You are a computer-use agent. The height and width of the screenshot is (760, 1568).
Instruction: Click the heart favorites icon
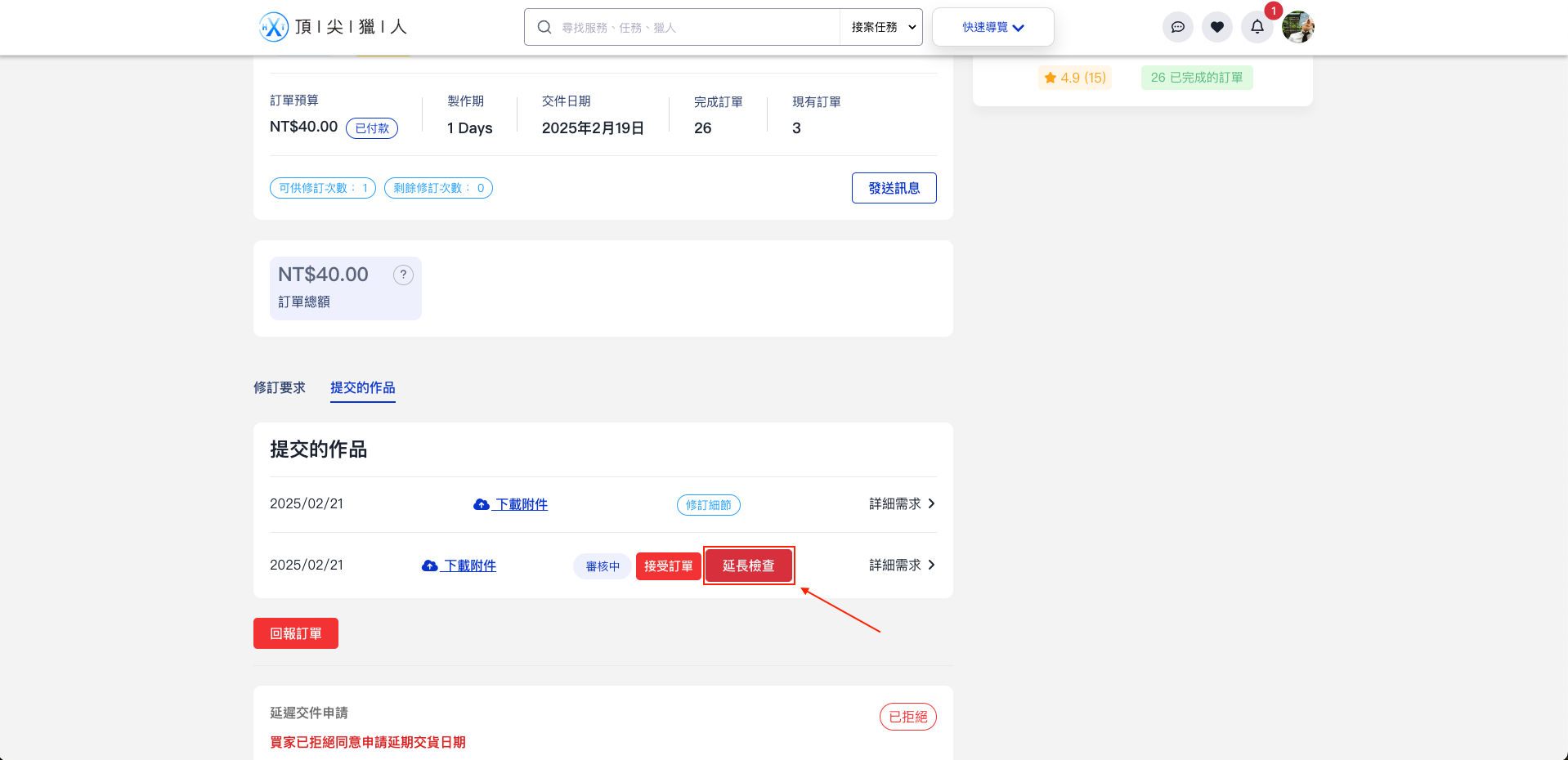pyautogui.click(x=1217, y=27)
